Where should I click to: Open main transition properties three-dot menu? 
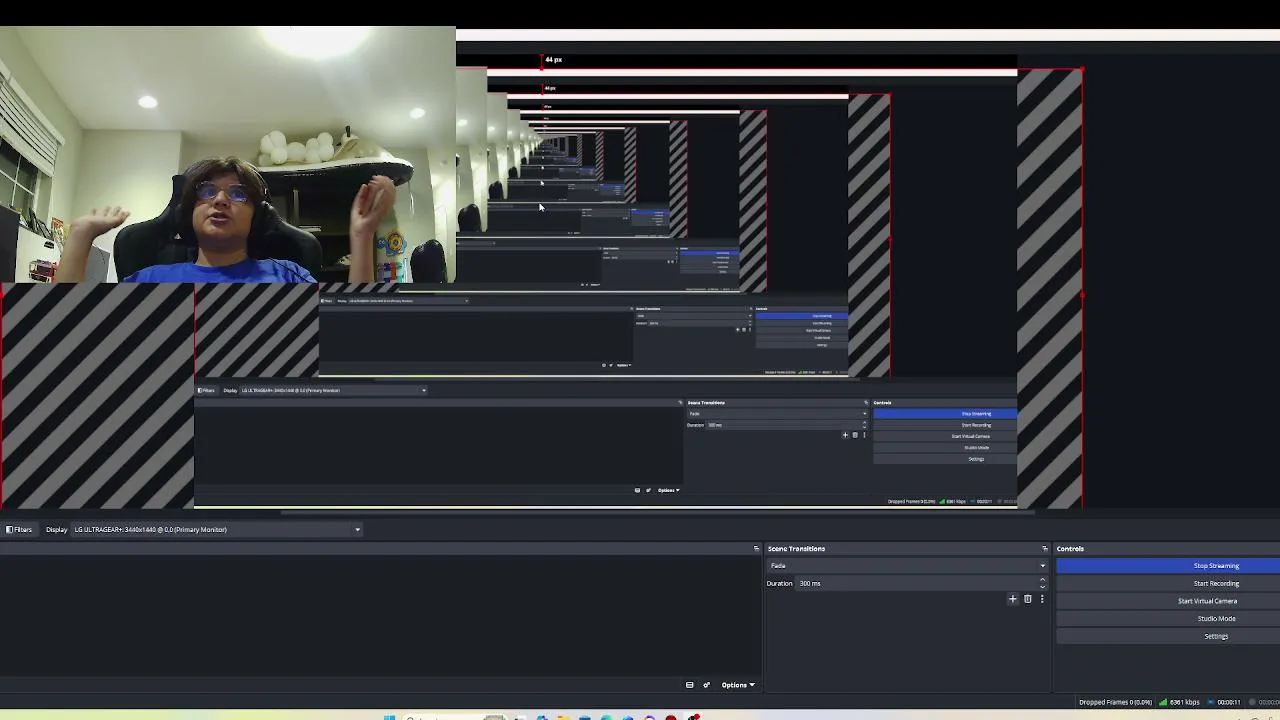[x=1042, y=599]
